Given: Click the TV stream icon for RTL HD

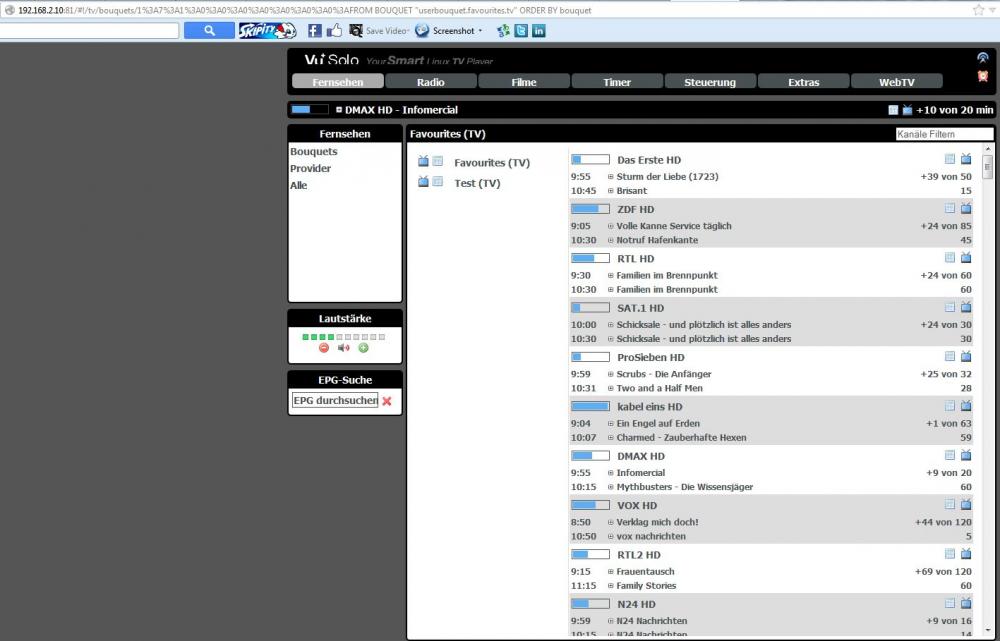Looking at the screenshot, I should [966, 258].
